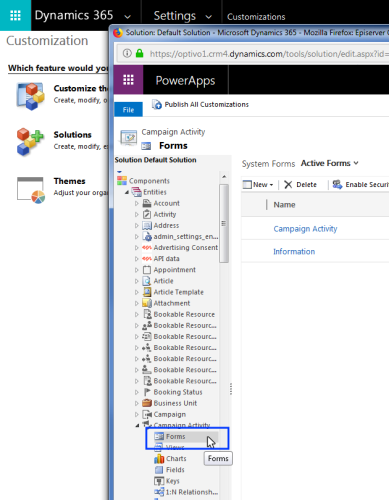
Task: Select Forms under Campaign Activity
Action: point(176,436)
